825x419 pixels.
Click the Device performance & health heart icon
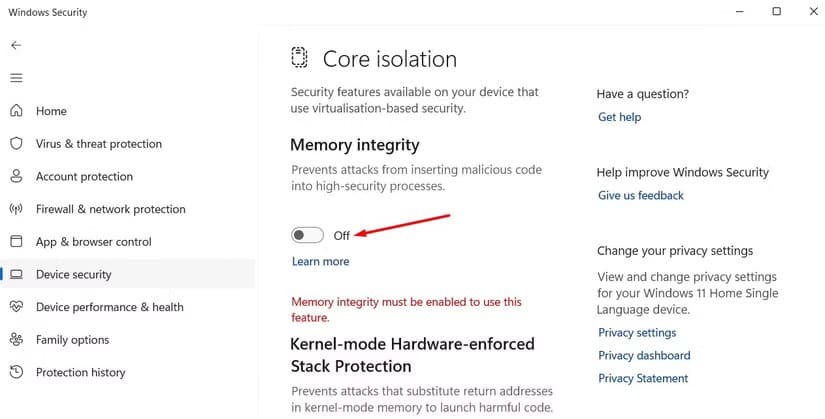coord(16,307)
